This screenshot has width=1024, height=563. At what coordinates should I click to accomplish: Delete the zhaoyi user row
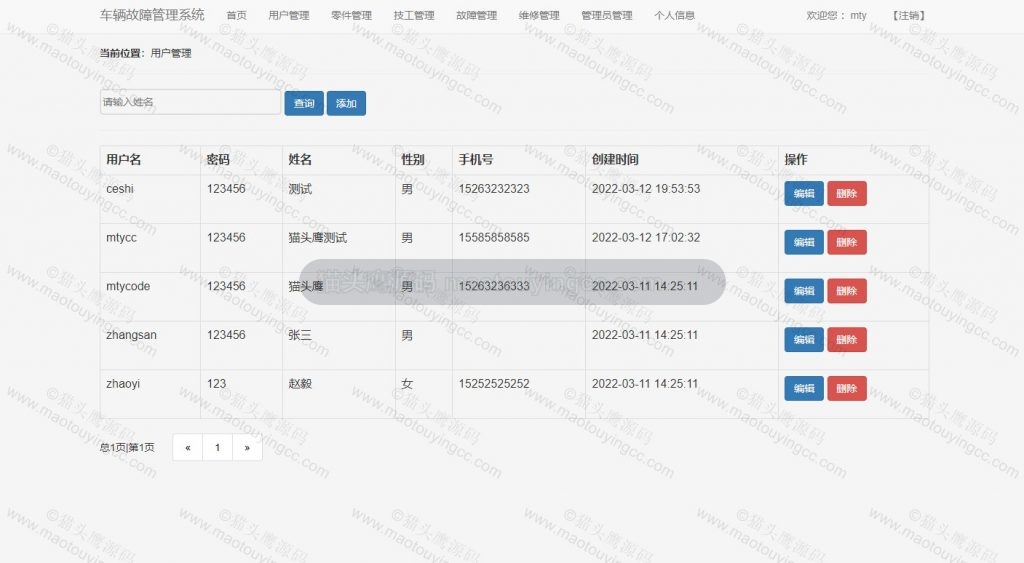pos(846,389)
